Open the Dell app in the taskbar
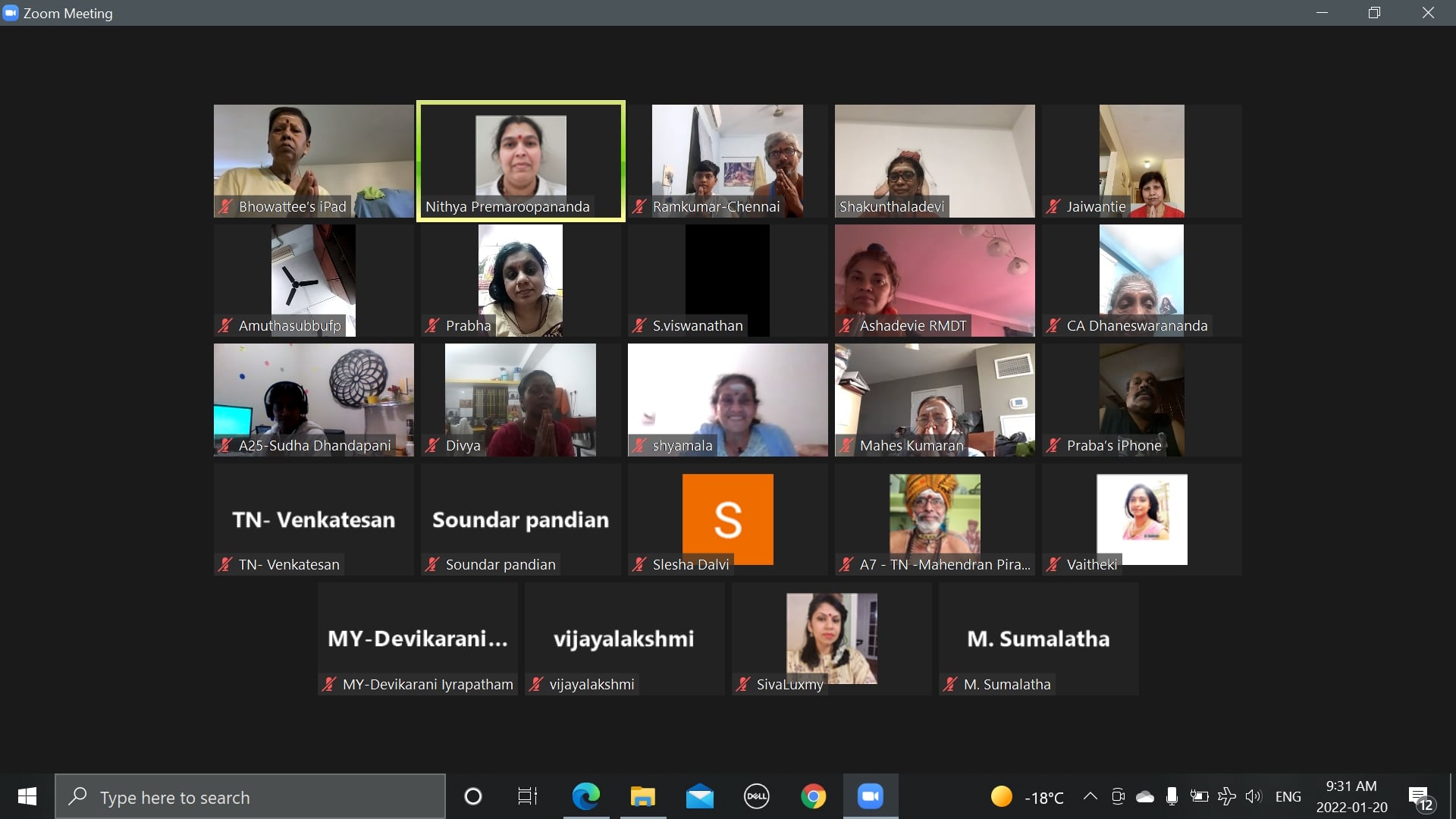The height and width of the screenshot is (819, 1456). pos(756,796)
